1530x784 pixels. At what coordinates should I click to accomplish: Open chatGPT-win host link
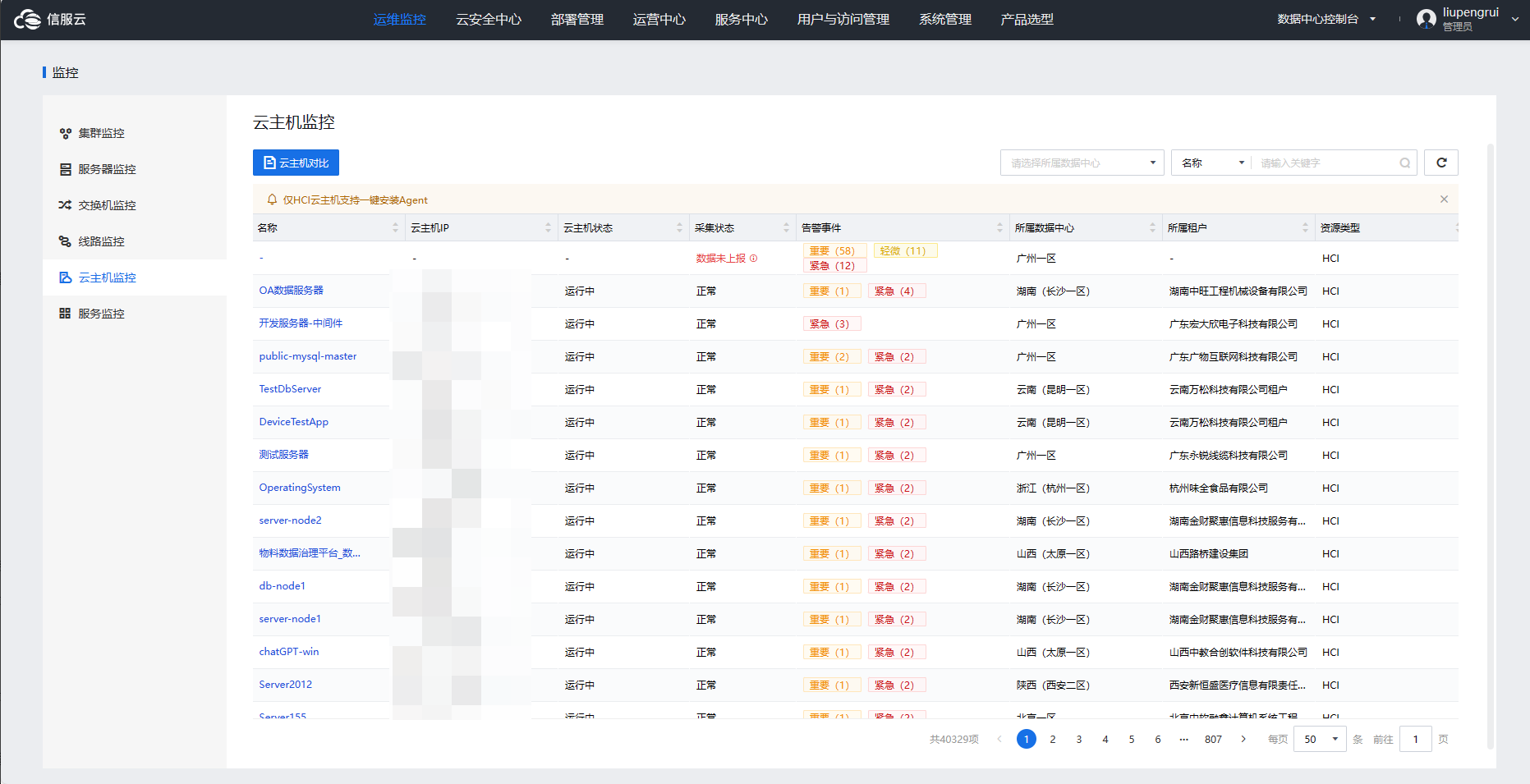pyautogui.click(x=289, y=652)
